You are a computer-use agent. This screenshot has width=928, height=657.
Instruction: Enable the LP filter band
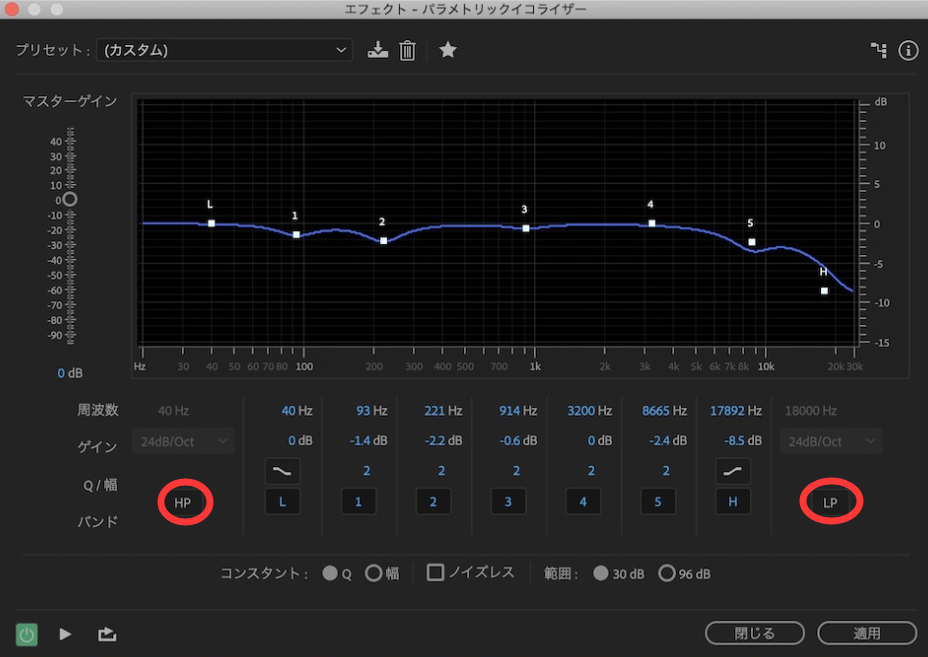(829, 501)
